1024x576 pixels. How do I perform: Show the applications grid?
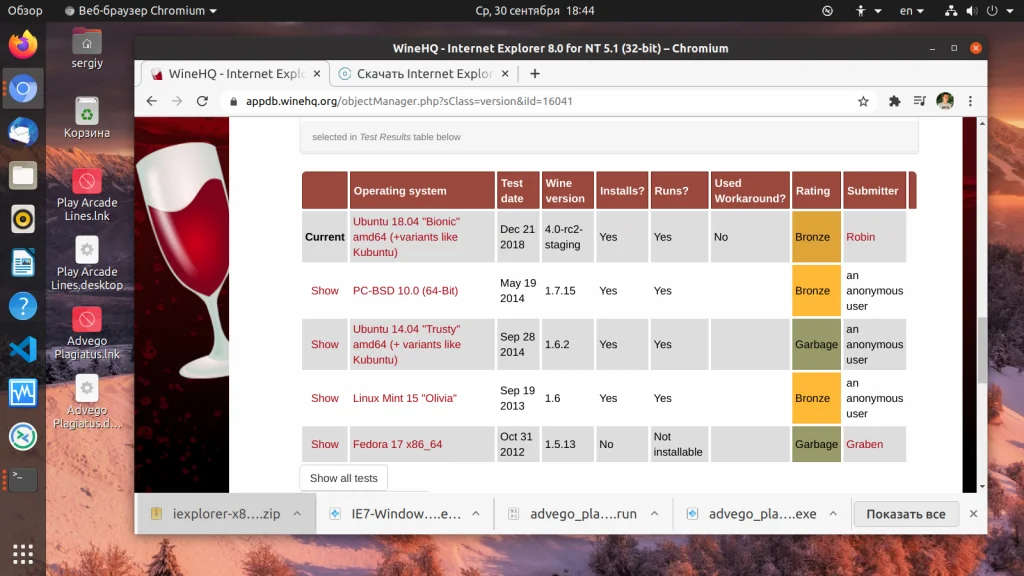[x=23, y=554]
